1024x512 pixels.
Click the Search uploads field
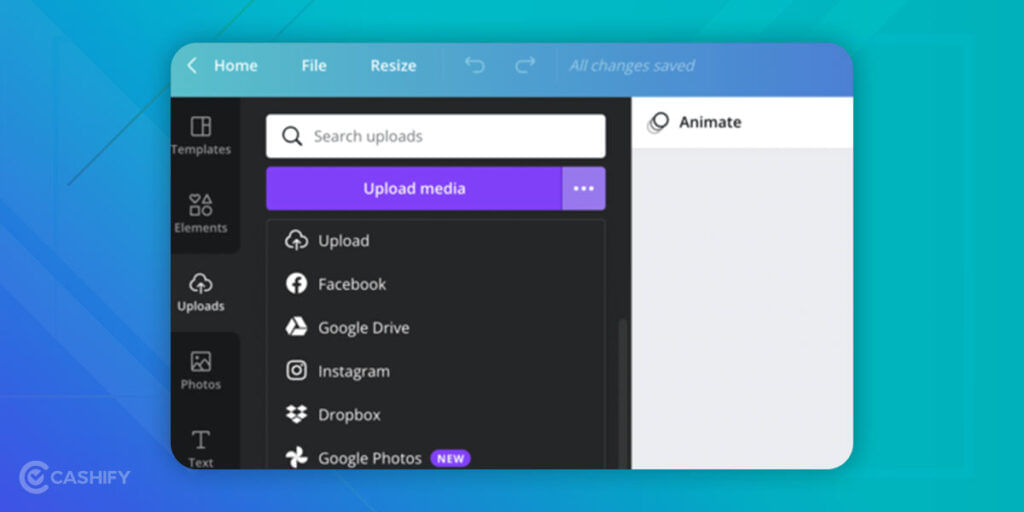(436, 136)
